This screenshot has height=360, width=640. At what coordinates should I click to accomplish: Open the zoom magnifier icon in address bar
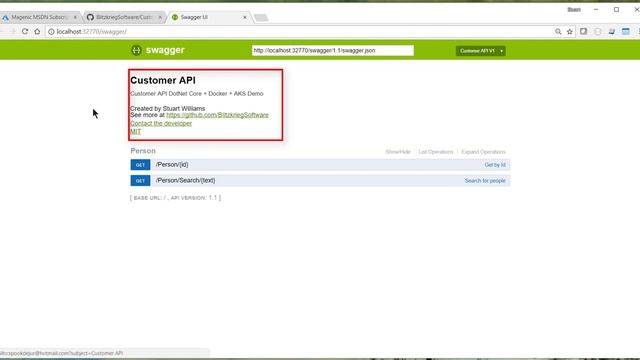pos(558,31)
